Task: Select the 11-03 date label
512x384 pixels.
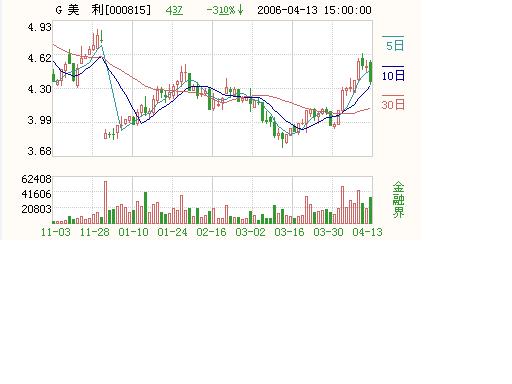Action: coord(56,232)
